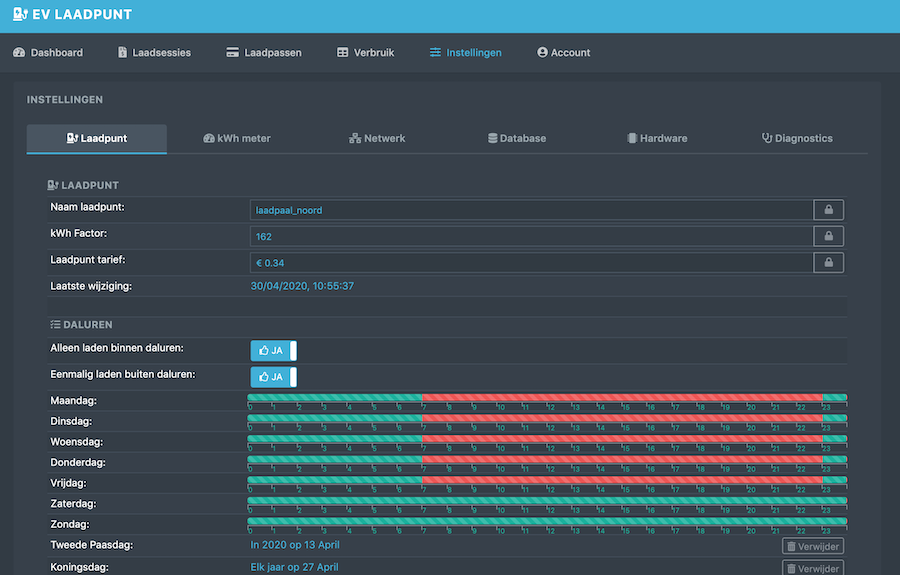The image size is (900, 575).
Task: Open the Verbruik navigation item
Action: 365,52
